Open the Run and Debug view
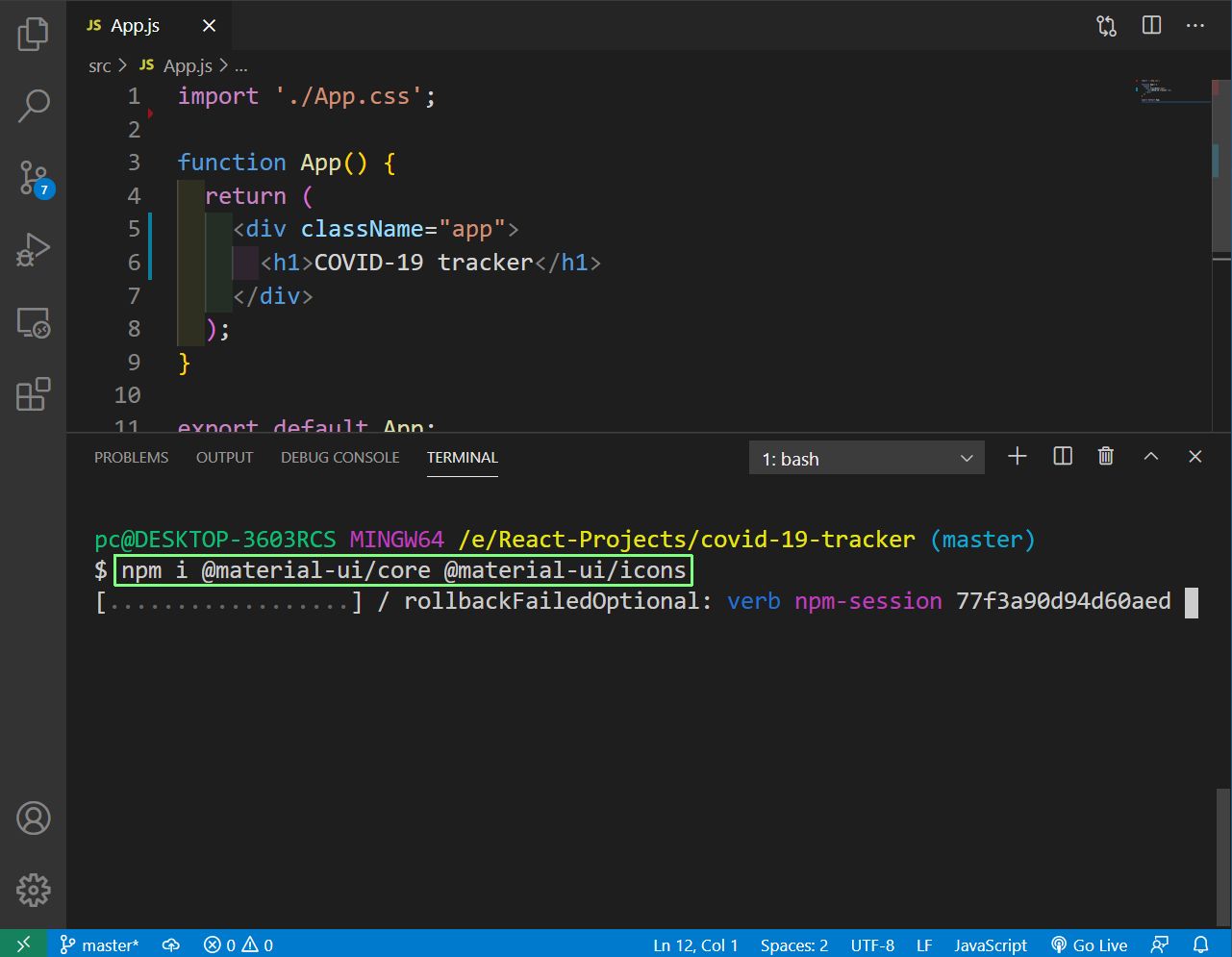Screen dimensions: 1232x957 click(x=33, y=250)
